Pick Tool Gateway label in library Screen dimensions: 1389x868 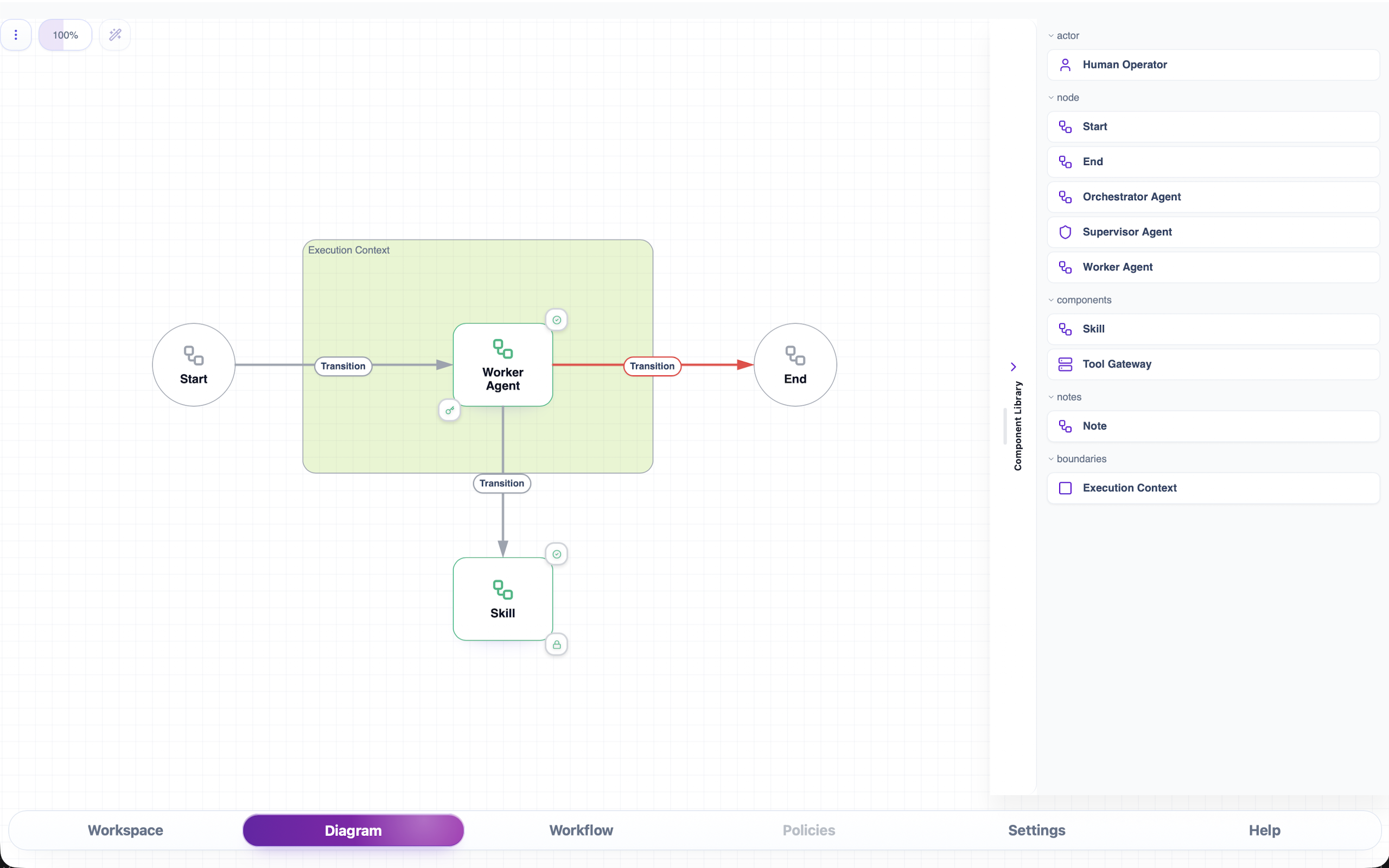coord(1117,364)
